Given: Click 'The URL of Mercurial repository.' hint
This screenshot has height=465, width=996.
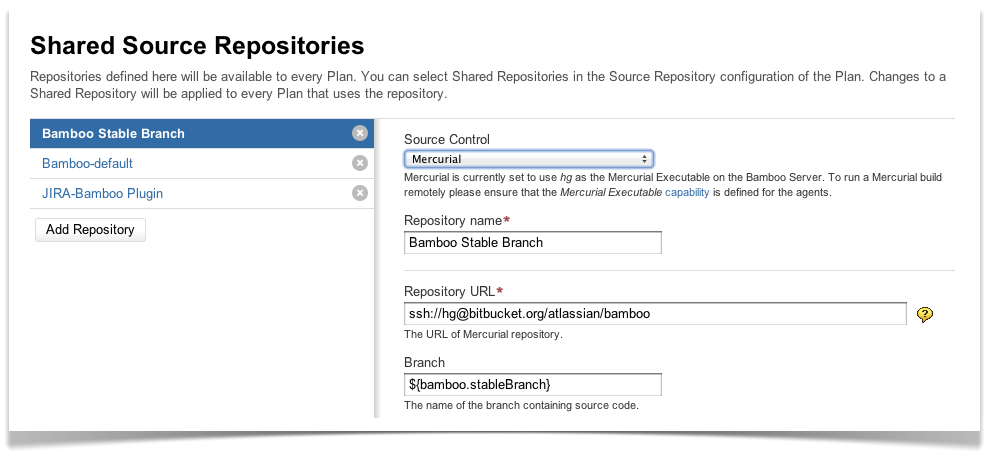Looking at the screenshot, I should [483, 334].
